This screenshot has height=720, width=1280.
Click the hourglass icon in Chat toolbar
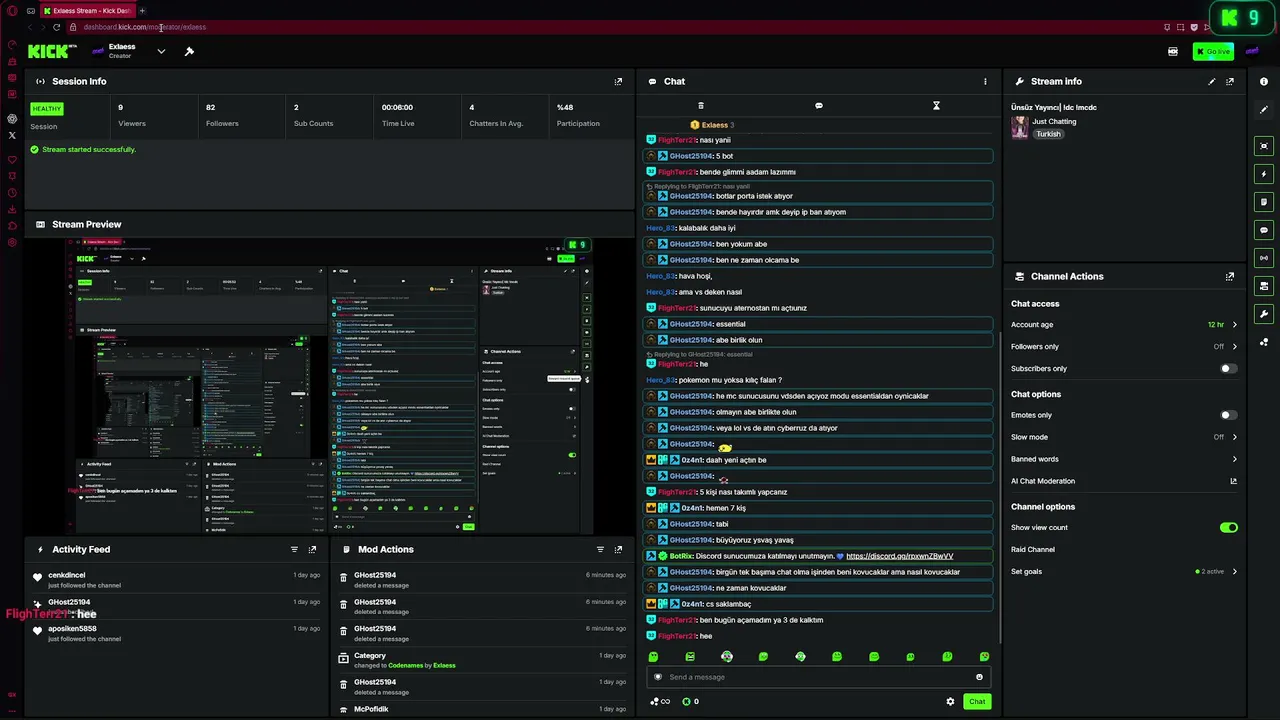coord(936,105)
